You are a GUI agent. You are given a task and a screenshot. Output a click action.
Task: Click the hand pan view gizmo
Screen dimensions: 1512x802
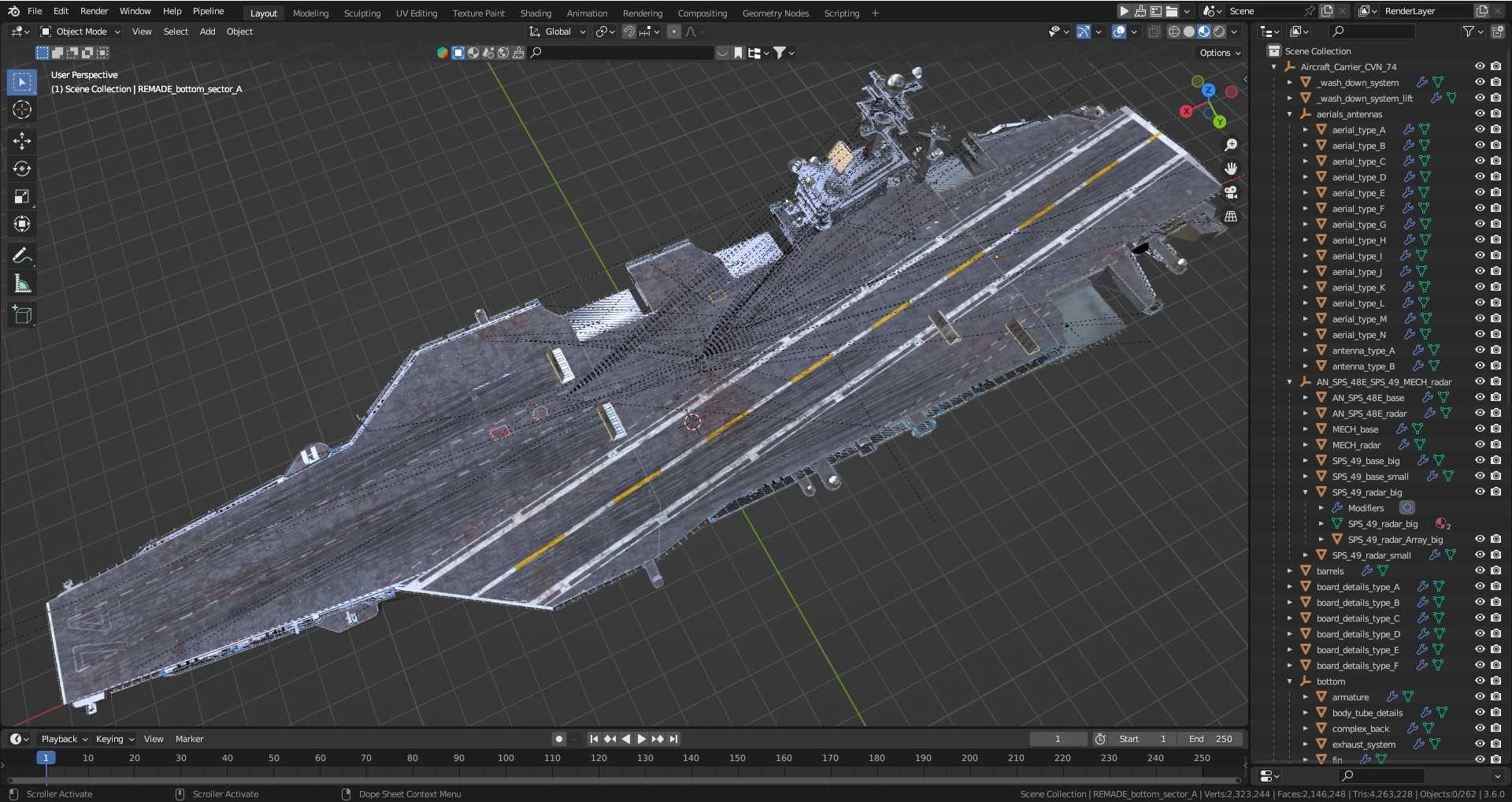(x=1231, y=169)
